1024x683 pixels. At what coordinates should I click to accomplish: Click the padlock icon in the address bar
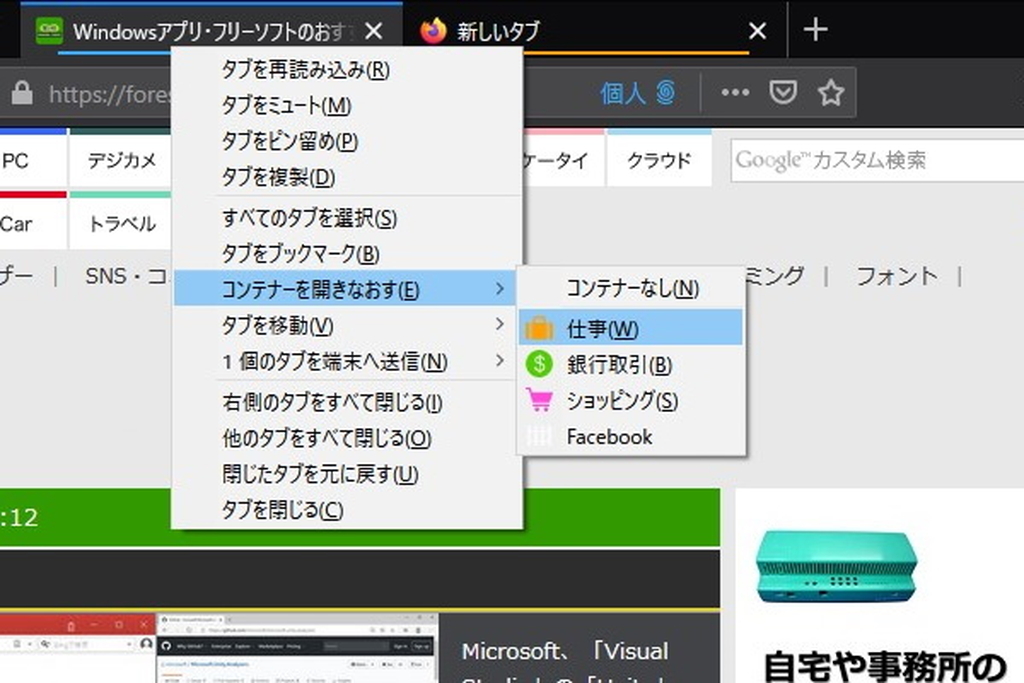[22, 93]
